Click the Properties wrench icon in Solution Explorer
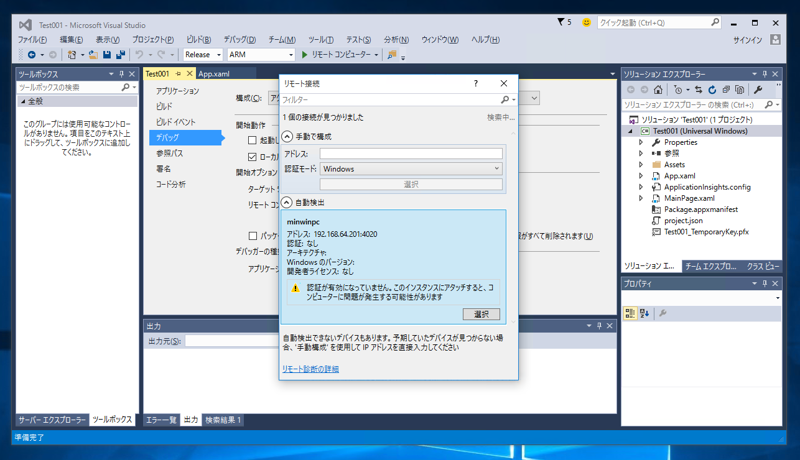This screenshot has height=460, width=800. [758, 90]
